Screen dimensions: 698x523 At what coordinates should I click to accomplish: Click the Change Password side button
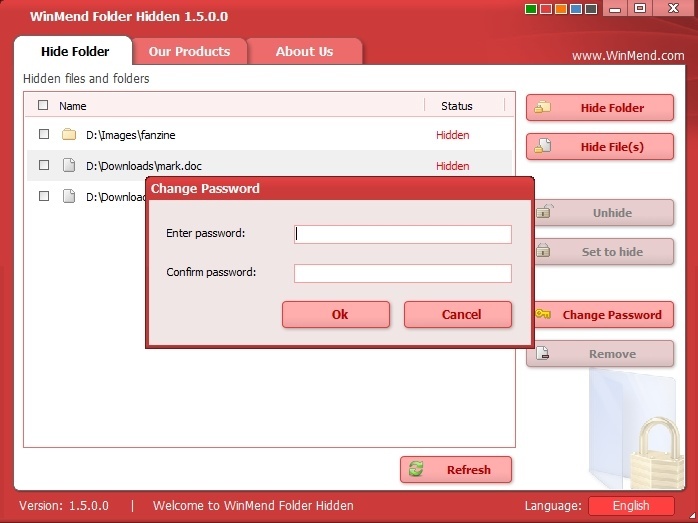[x=604, y=315]
